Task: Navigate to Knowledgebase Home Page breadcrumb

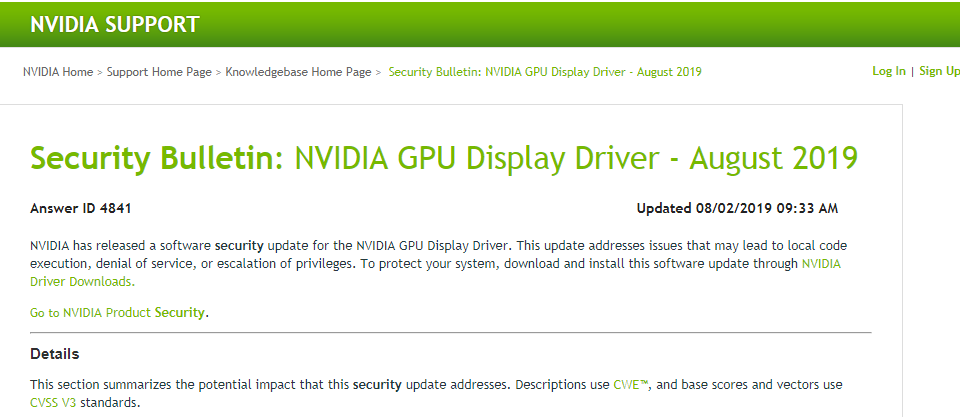Action: pyautogui.click(x=298, y=72)
